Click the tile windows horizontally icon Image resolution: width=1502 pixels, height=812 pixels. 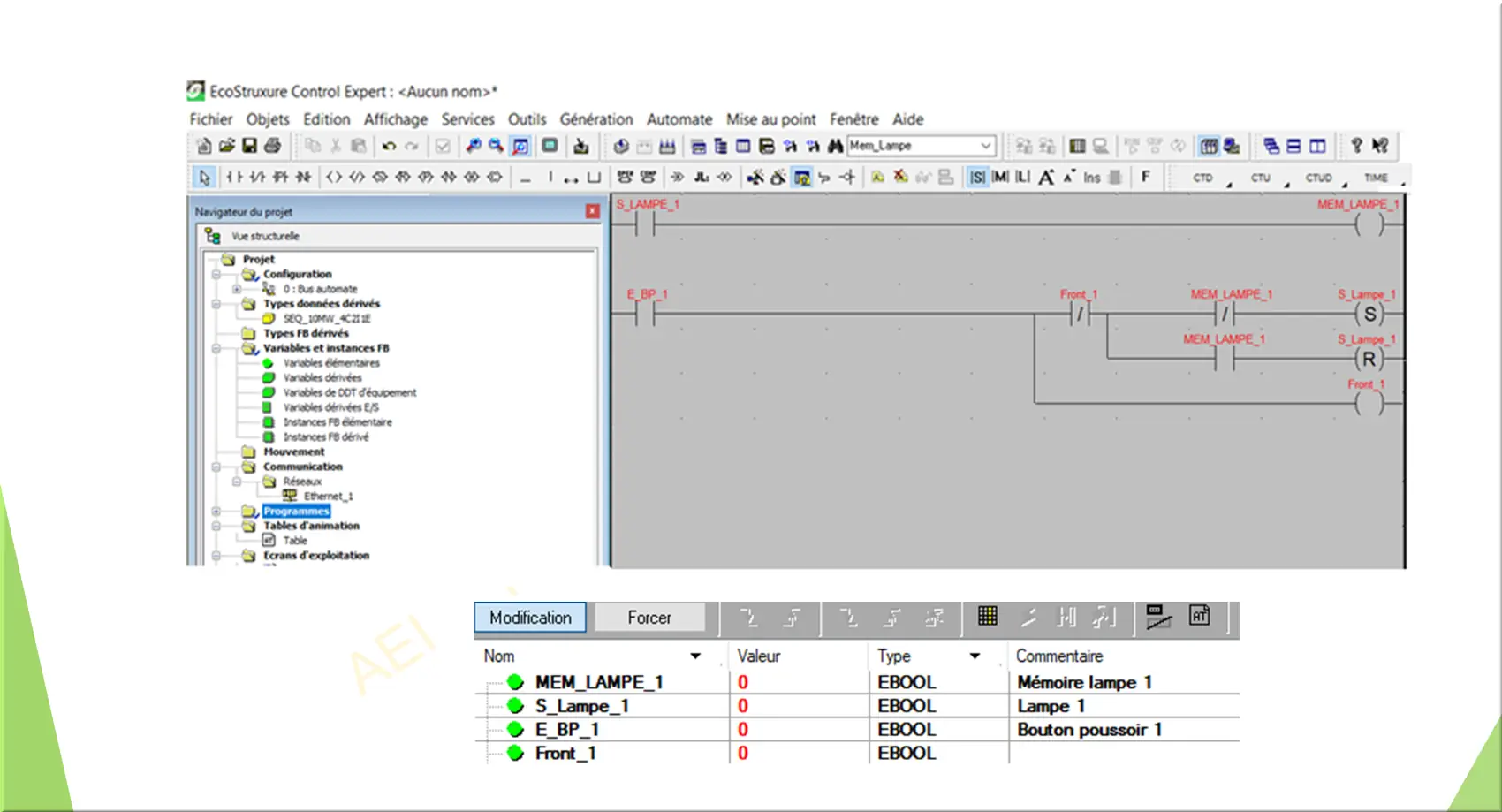pyautogui.click(x=1293, y=146)
